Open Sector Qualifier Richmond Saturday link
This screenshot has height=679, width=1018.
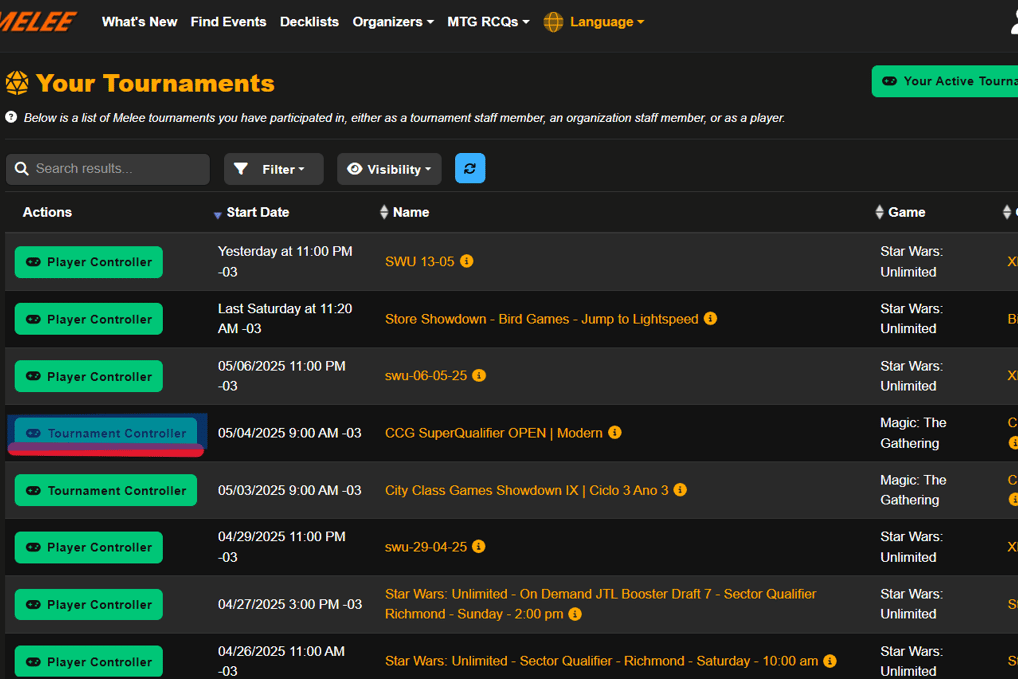tap(601, 661)
